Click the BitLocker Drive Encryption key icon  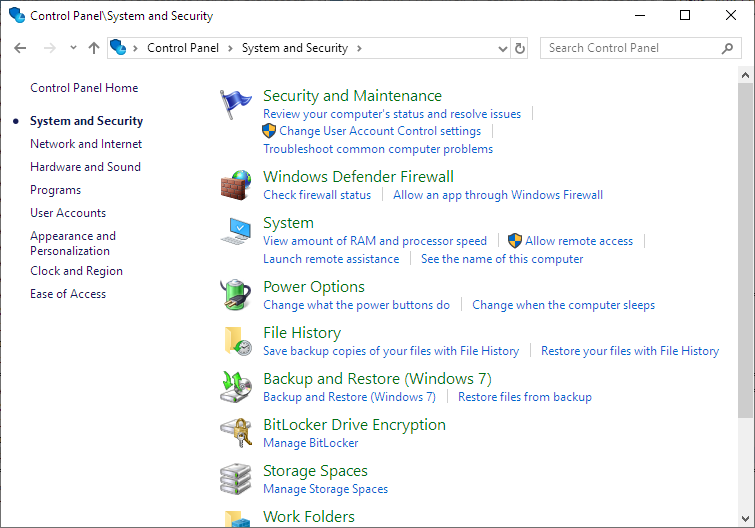[x=236, y=433]
